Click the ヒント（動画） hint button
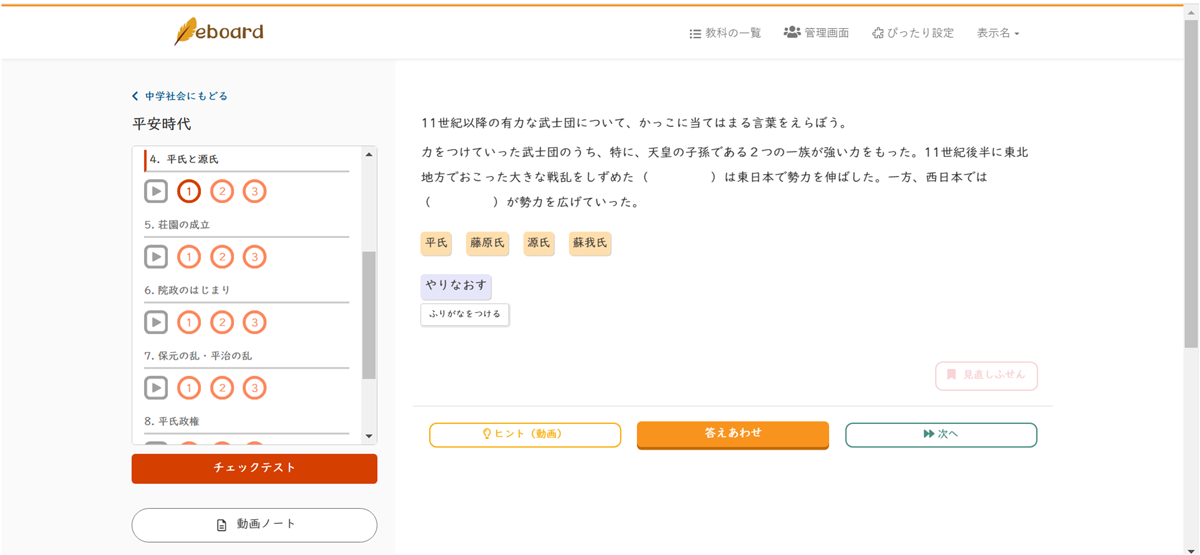Image resolution: width=1200 pixels, height=555 pixels. 525,434
